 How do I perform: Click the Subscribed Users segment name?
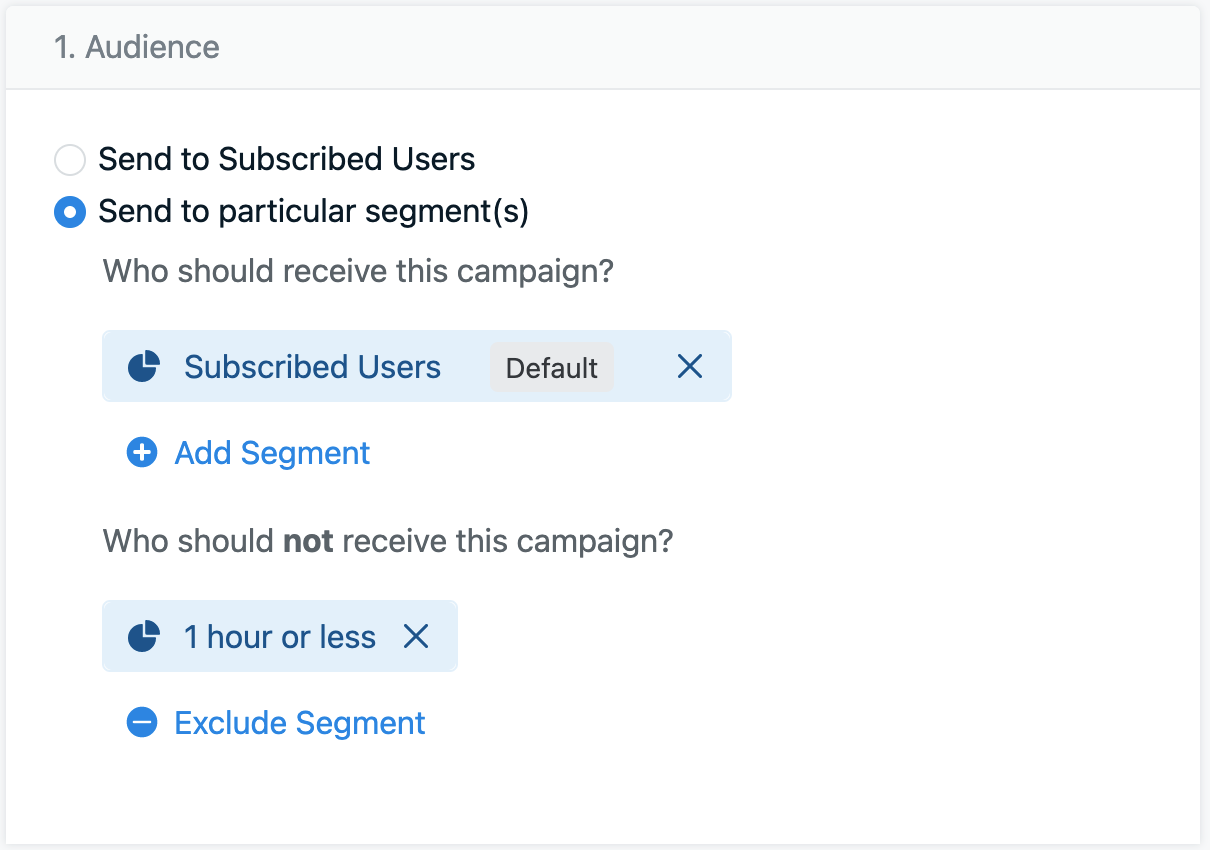312,367
